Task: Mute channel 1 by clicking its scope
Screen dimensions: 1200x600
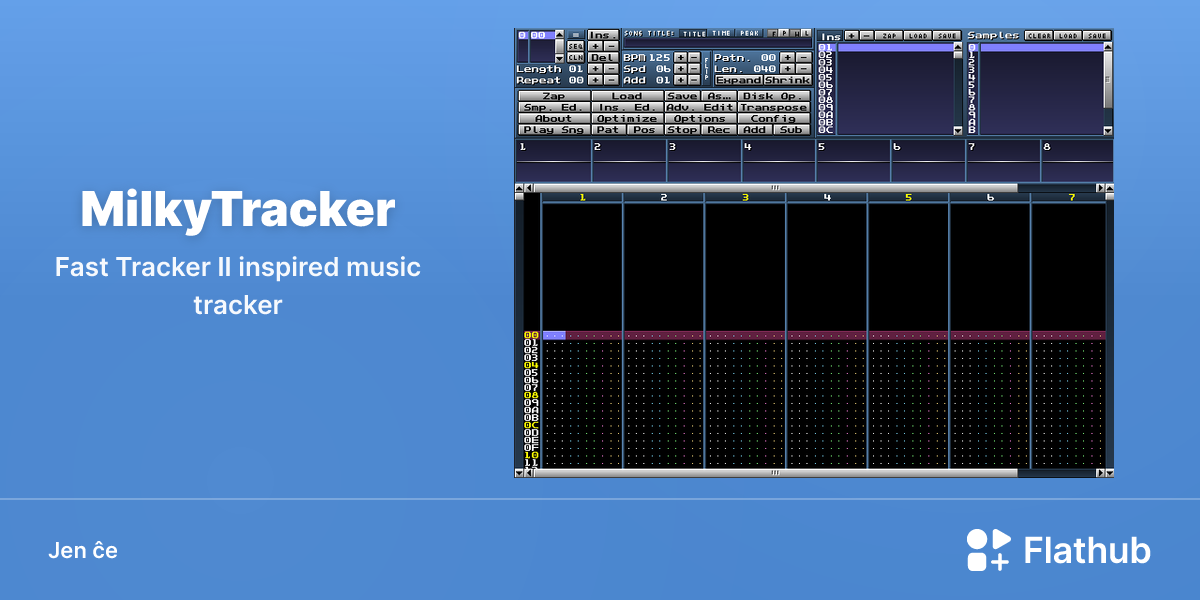Action: (553, 161)
